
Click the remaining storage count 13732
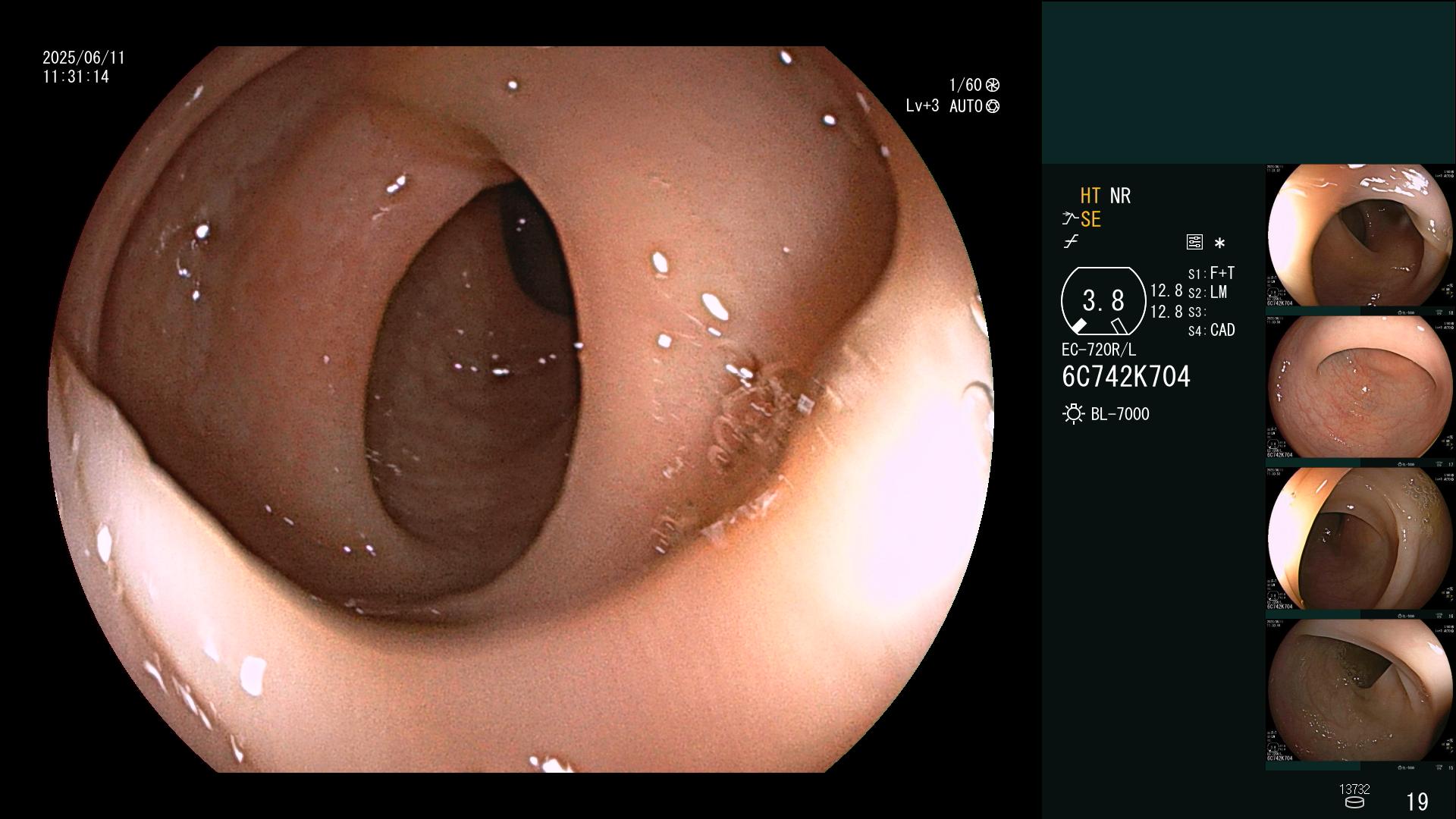tap(1354, 789)
